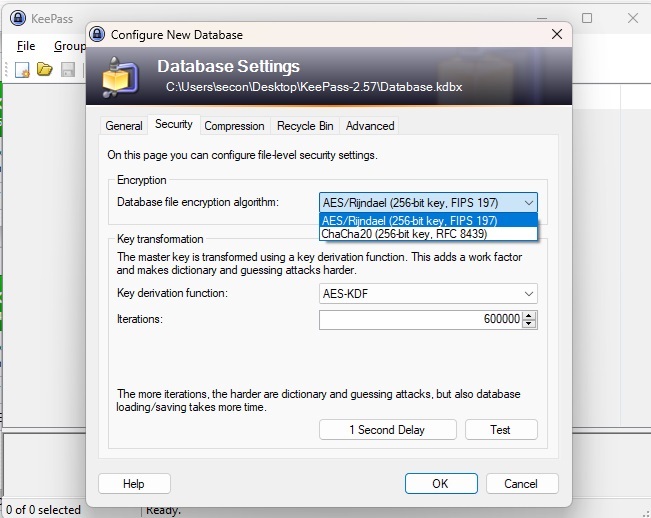This screenshot has height=518, width=651.
Task: Choose AES/Rijndael option in dropdown list
Action: coord(428,220)
